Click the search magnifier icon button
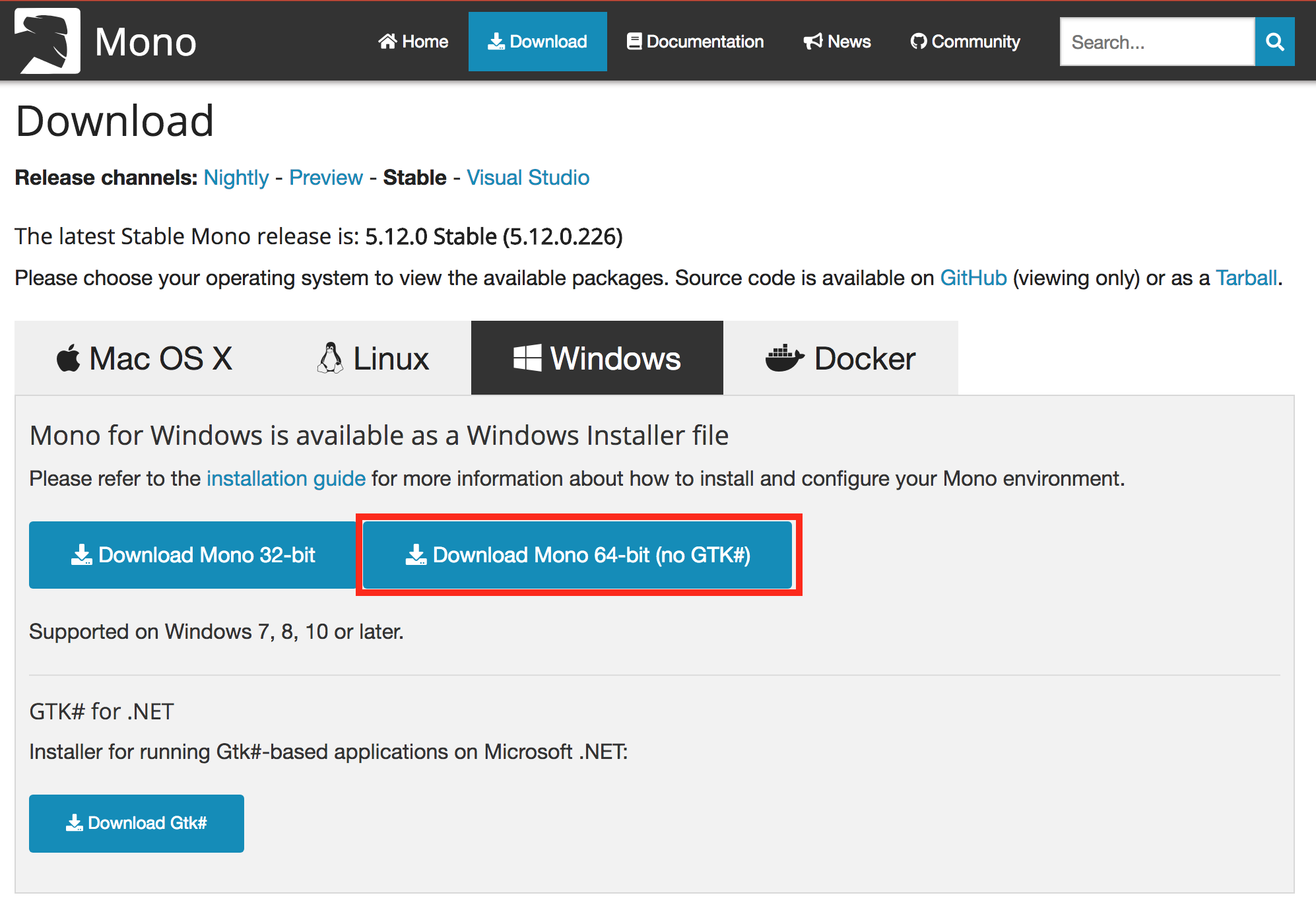Screen dimensions: 1316x920 pyautogui.click(x=1274, y=42)
